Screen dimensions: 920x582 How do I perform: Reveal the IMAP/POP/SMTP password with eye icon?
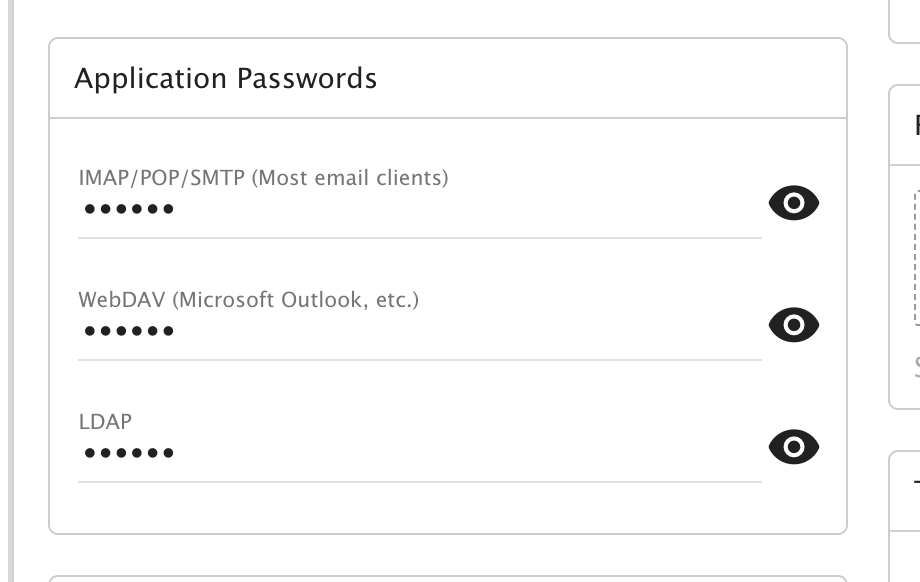click(x=793, y=204)
